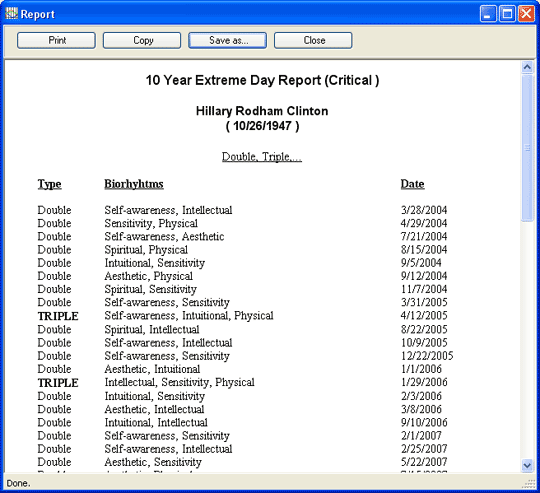Click 'Aesthetic, Intuitional' row text

[152, 369]
